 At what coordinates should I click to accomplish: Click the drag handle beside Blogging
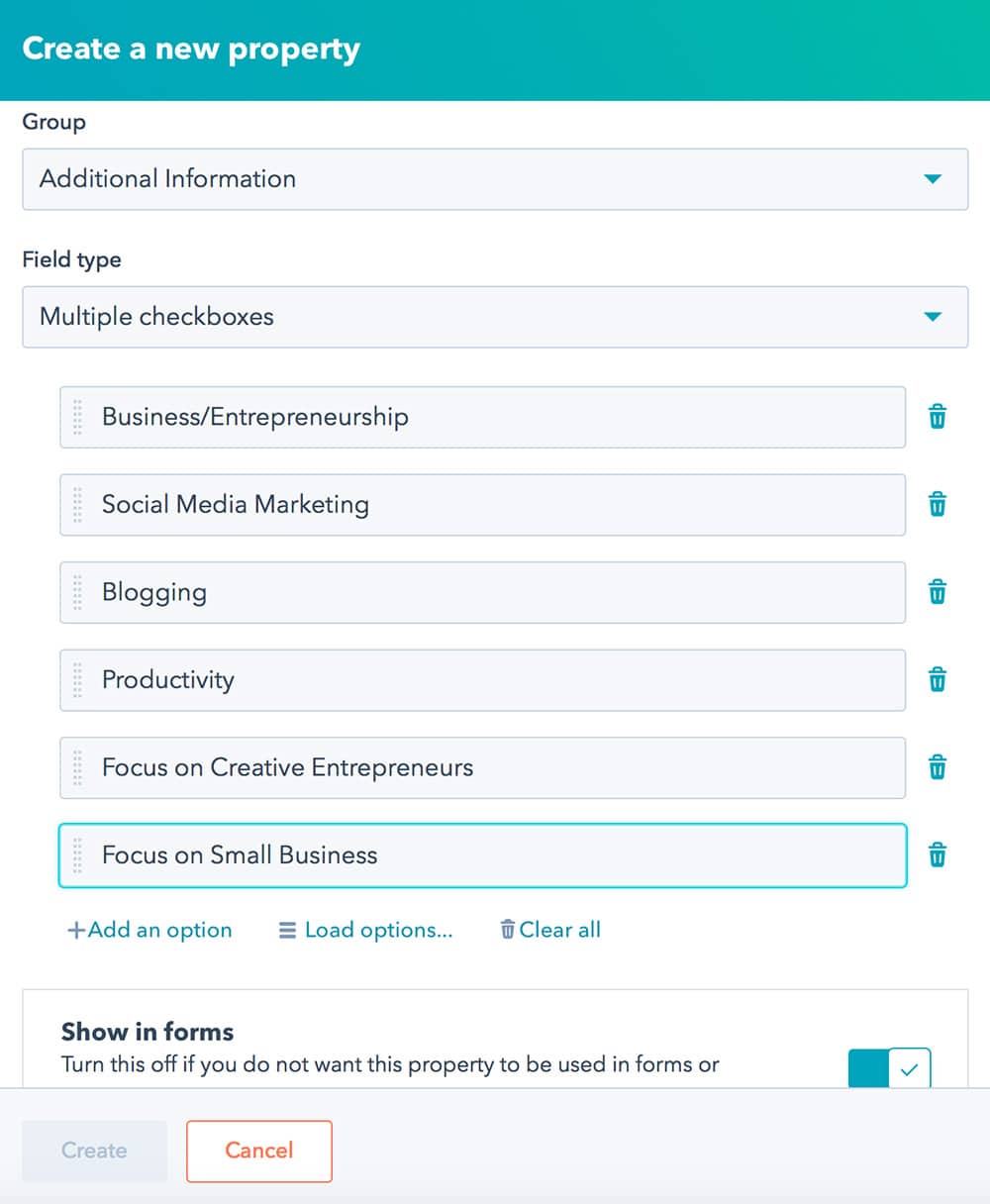79,592
